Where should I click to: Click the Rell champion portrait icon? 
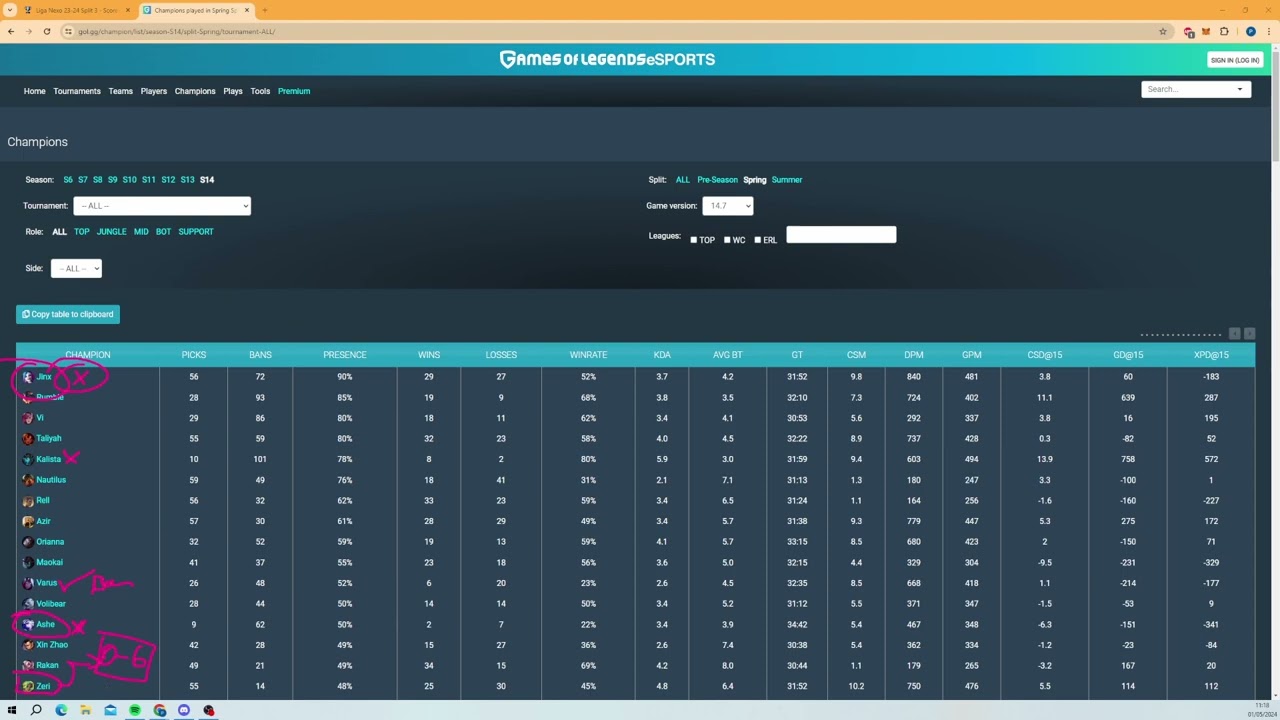click(x=28, y=501)
